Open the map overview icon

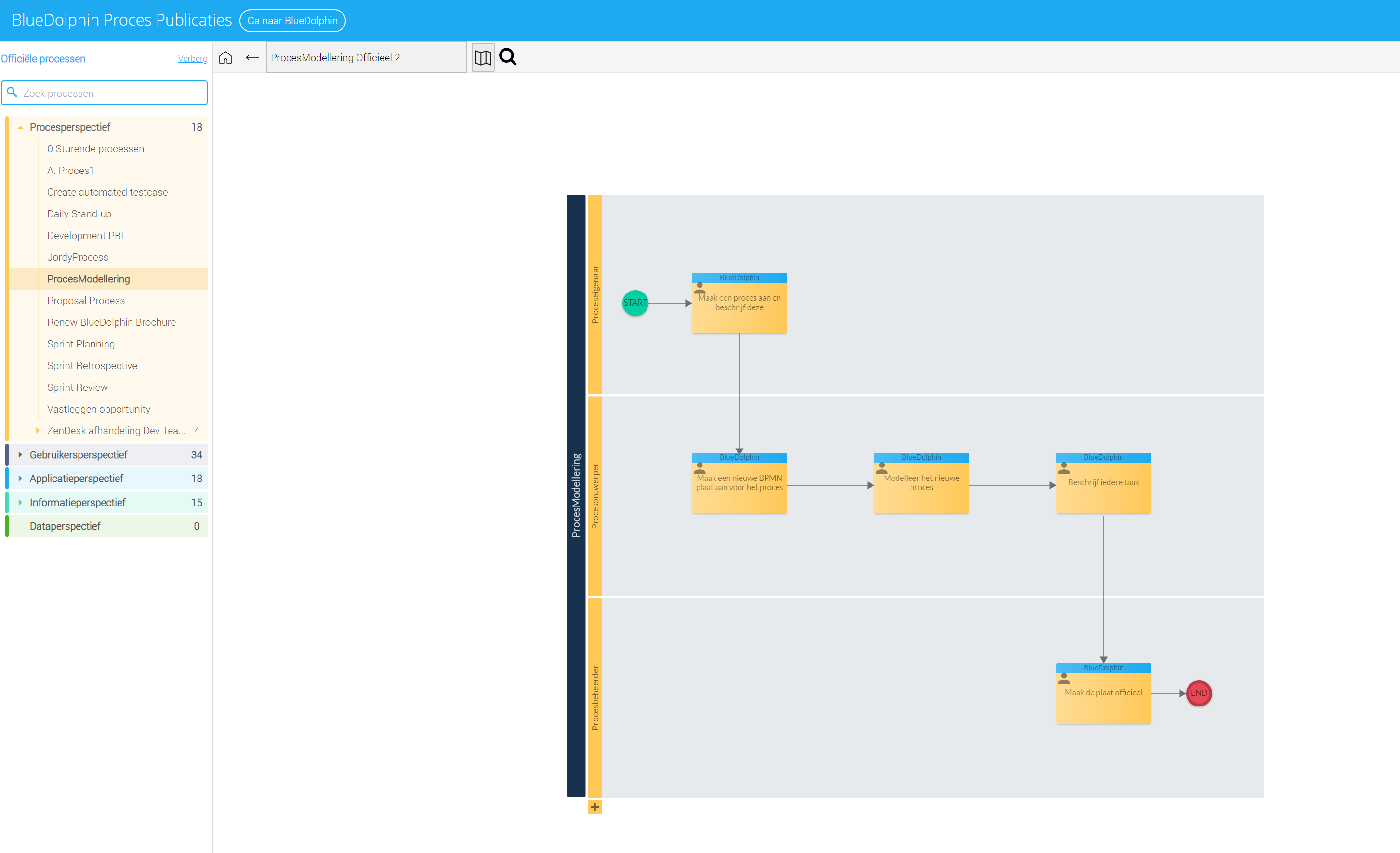click(x=483, y=58)
